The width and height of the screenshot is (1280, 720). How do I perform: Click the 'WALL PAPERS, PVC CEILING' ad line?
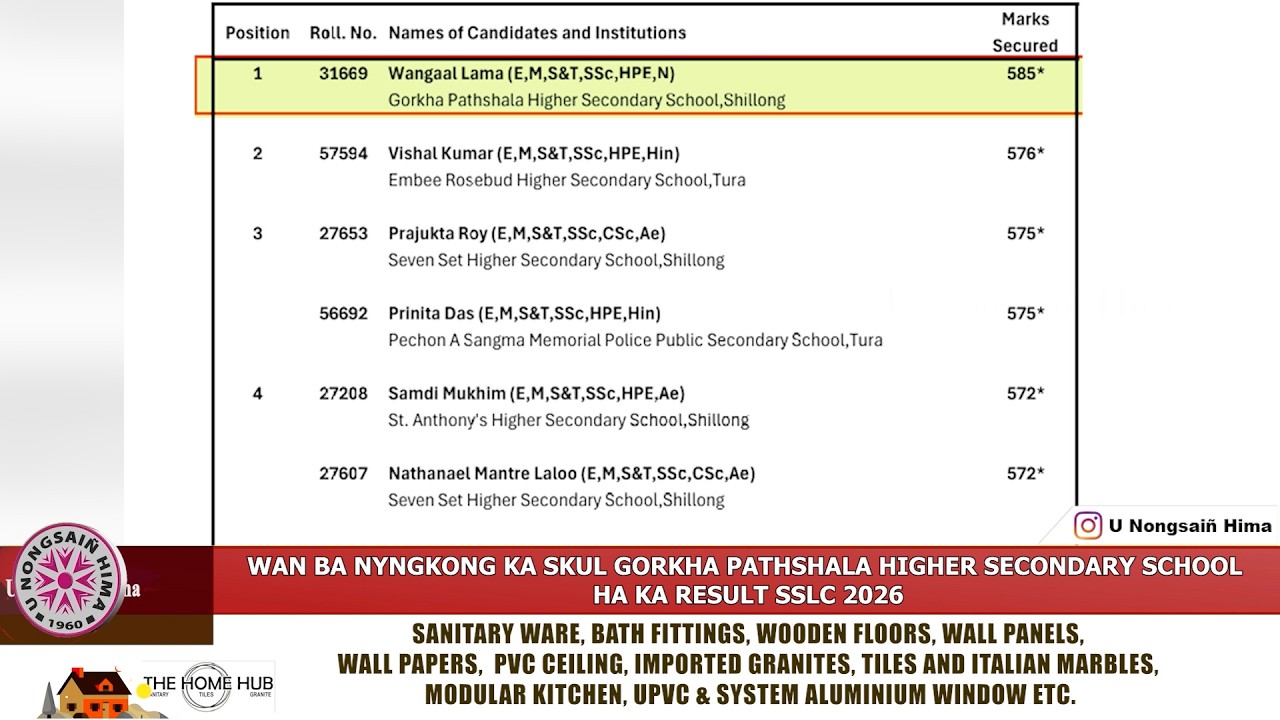748,664
